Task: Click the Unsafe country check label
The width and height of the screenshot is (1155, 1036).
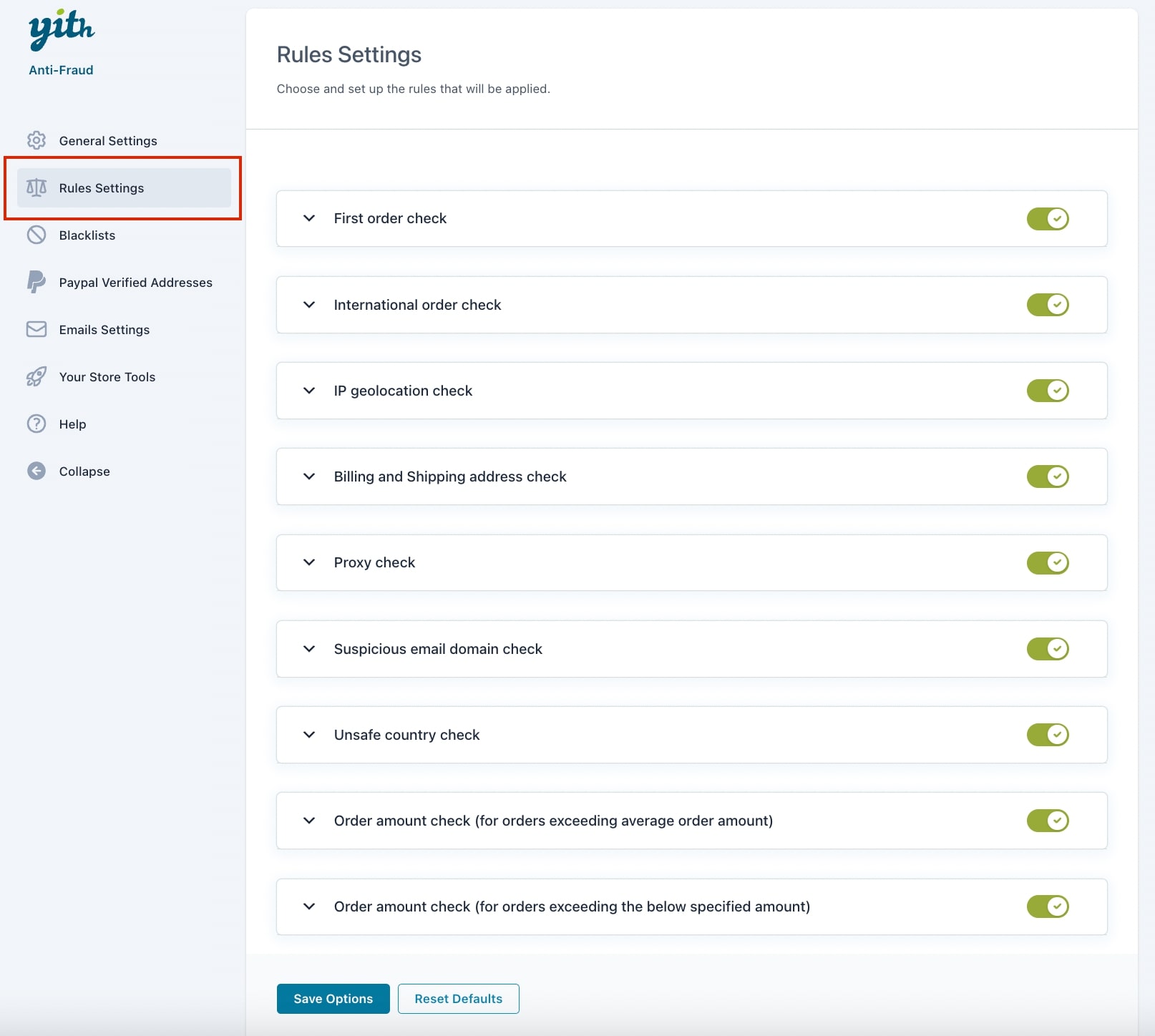Action: [406, 735]
